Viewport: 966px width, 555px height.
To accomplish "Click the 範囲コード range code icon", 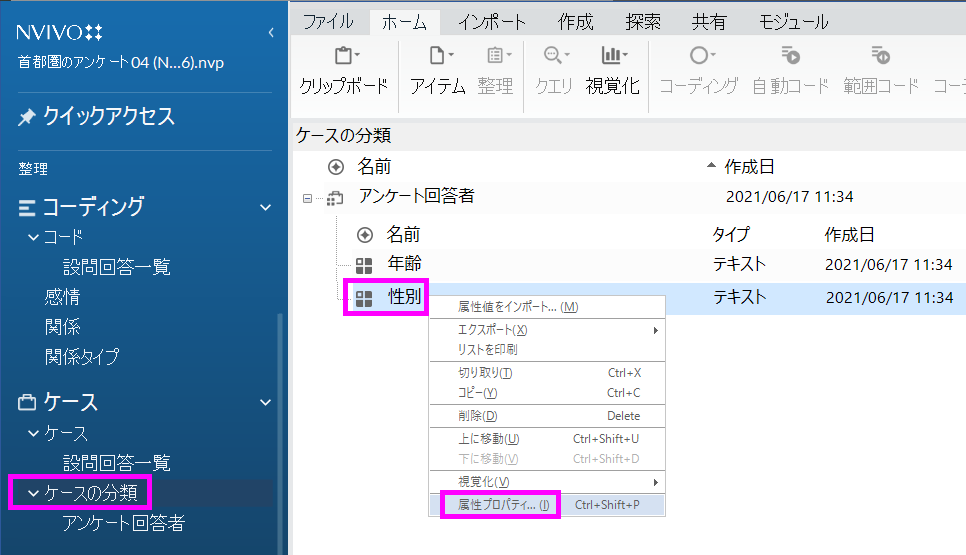I will (880, 56).
